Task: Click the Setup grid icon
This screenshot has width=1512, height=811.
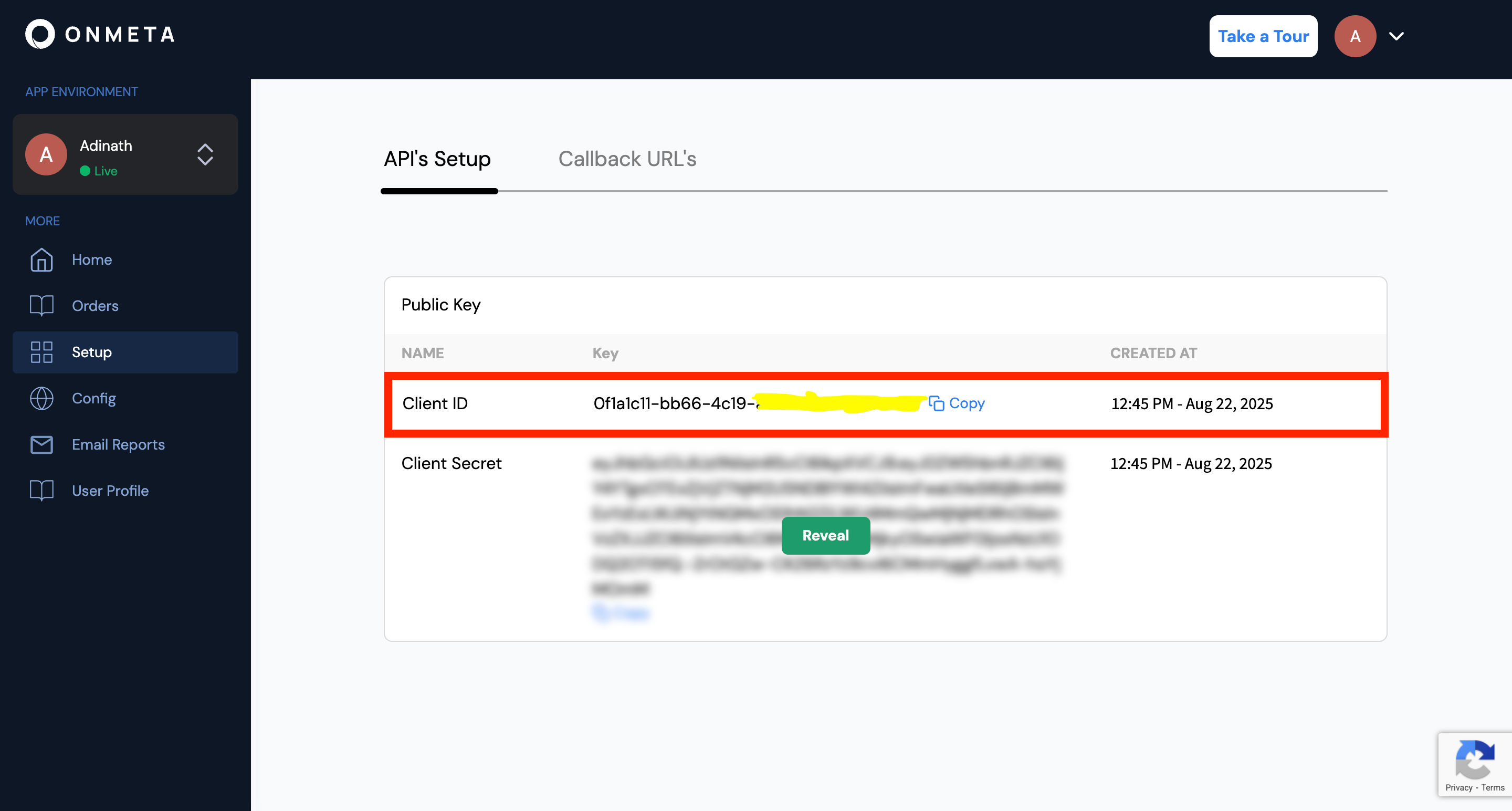Action: tap(41, 352)
